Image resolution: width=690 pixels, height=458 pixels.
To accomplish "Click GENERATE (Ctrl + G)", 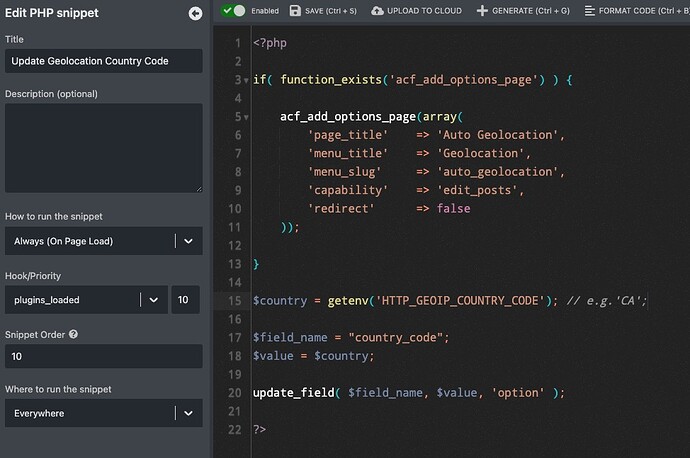I will coord(531,11).
